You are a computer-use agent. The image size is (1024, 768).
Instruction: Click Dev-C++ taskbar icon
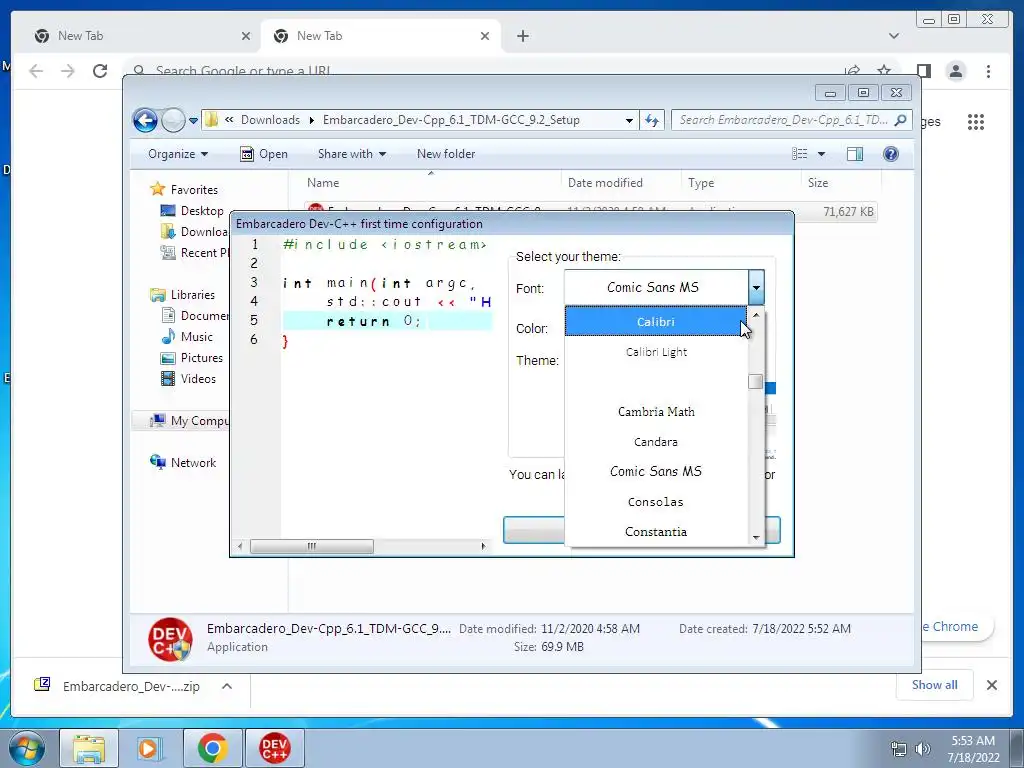[274, 748]
